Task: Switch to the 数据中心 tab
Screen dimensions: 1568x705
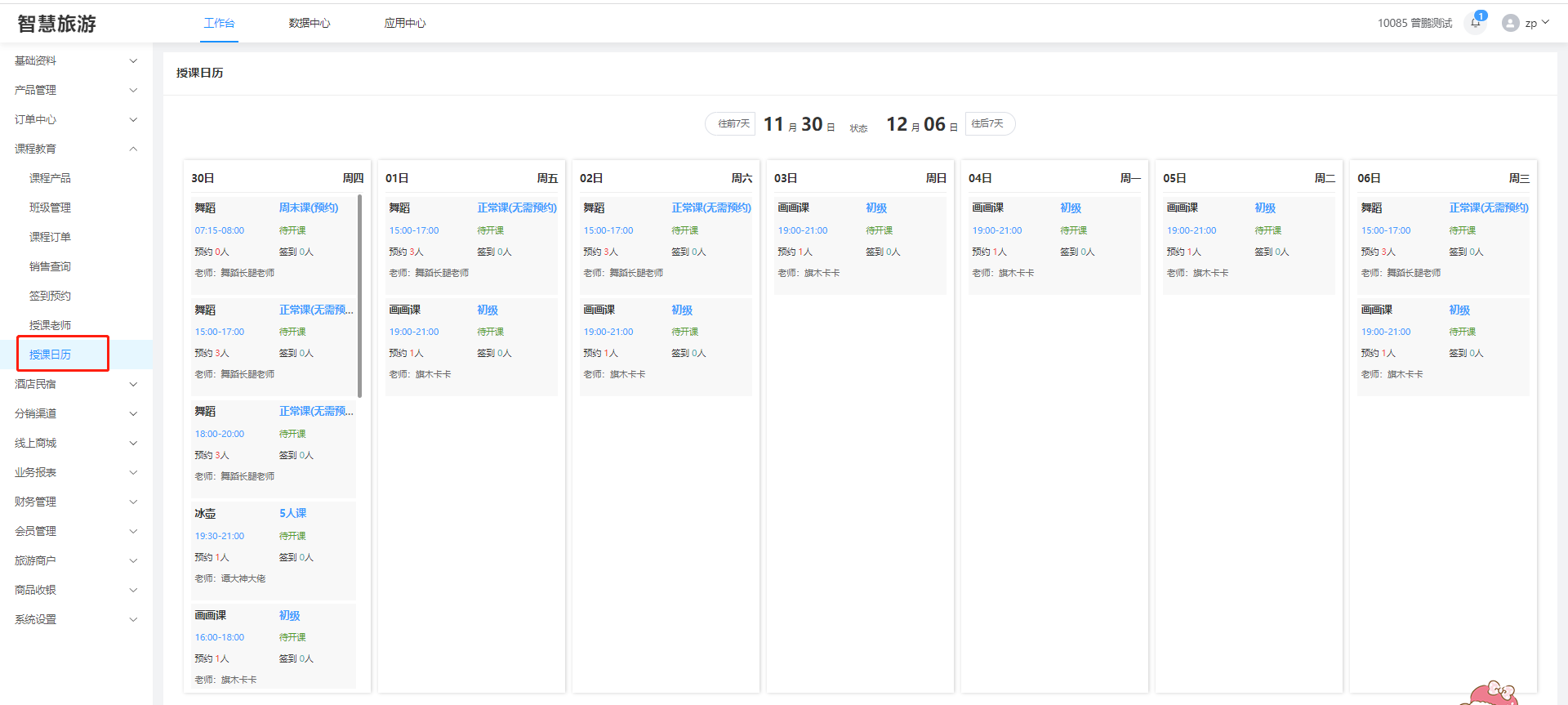Action: point(309,23)
